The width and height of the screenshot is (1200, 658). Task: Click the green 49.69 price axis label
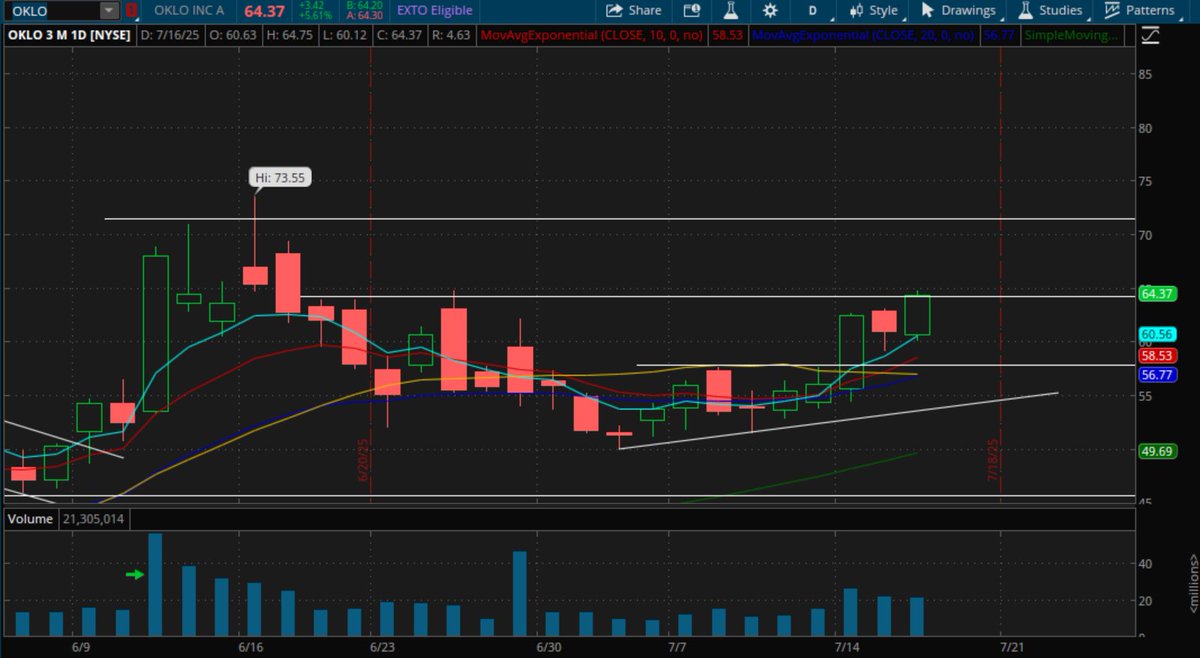pyautogui.click(x=1156, y=450)
